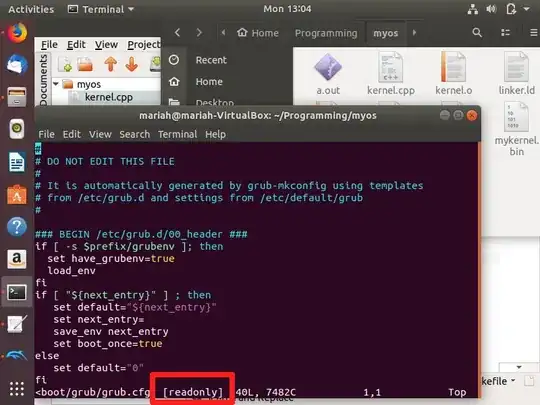Click 'load_env' line in terminal
540x405 pixels.
click(x=71, y=271)
